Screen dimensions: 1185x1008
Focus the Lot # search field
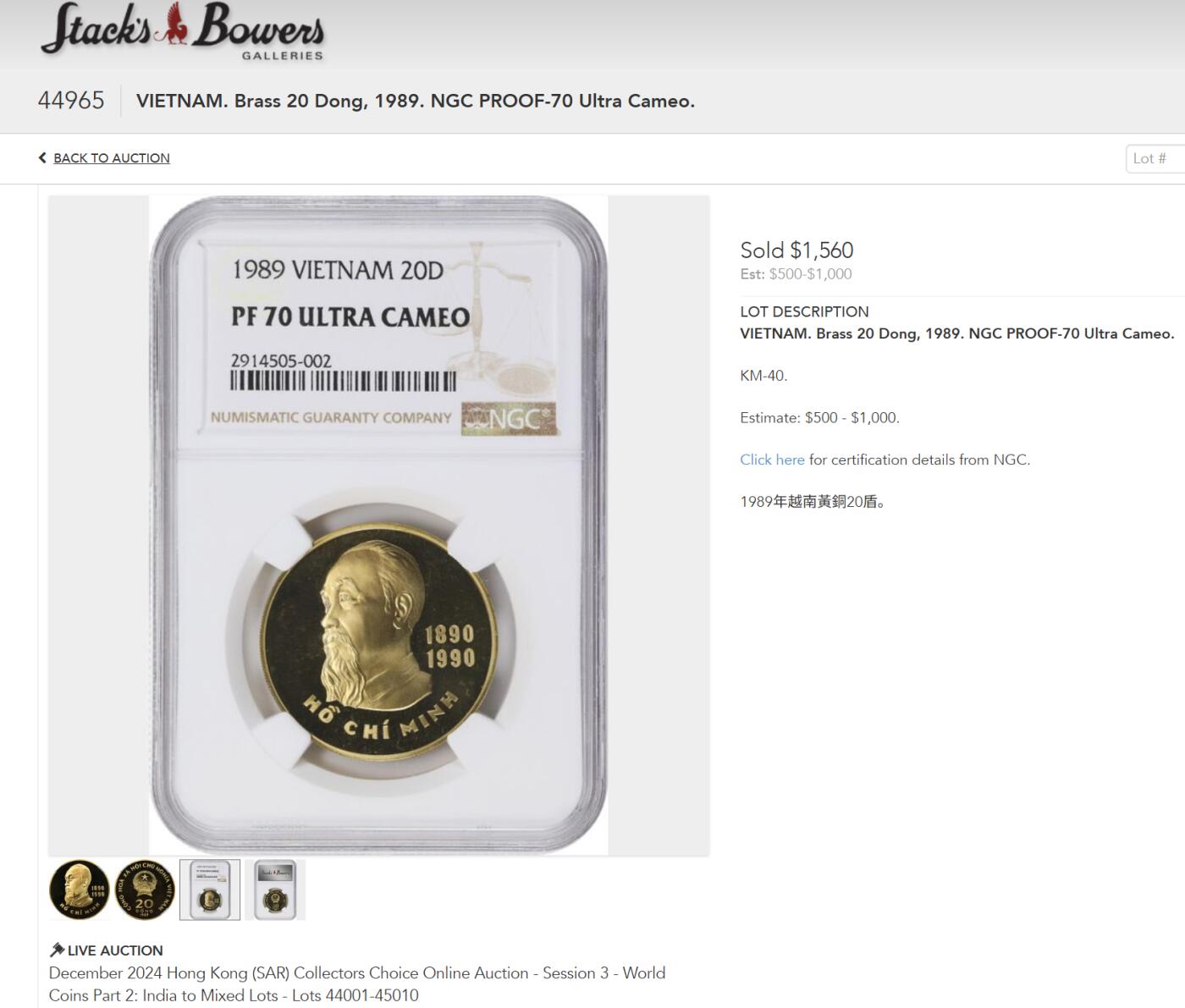[1156, 158]
